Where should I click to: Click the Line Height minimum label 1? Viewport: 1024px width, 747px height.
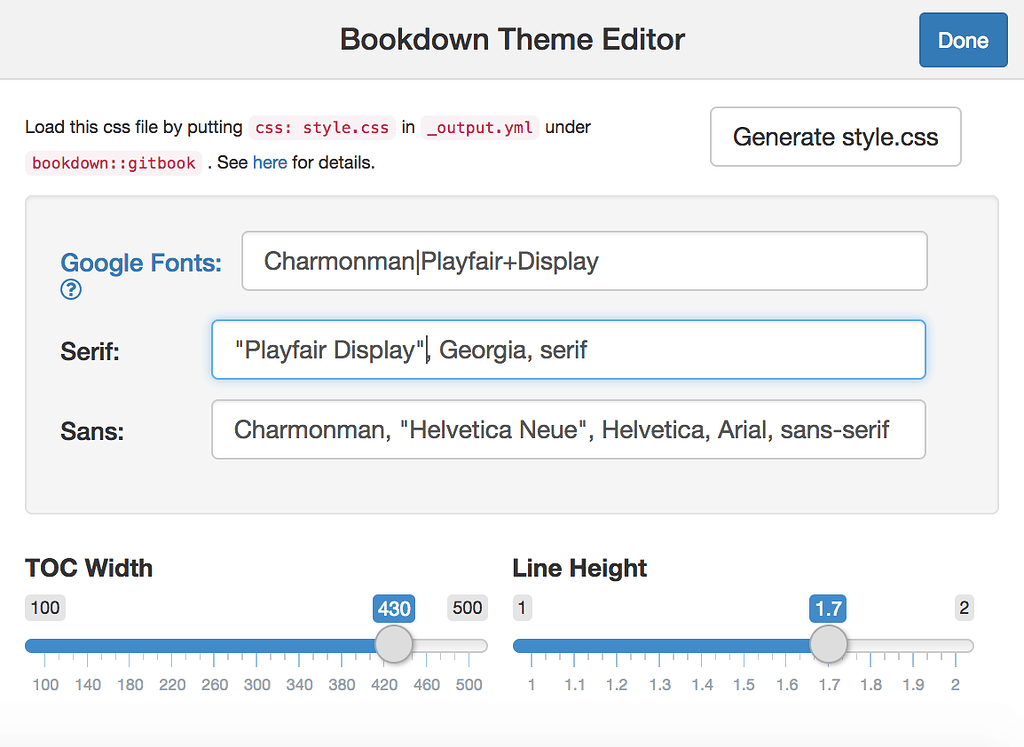click(x=521, y=608)
